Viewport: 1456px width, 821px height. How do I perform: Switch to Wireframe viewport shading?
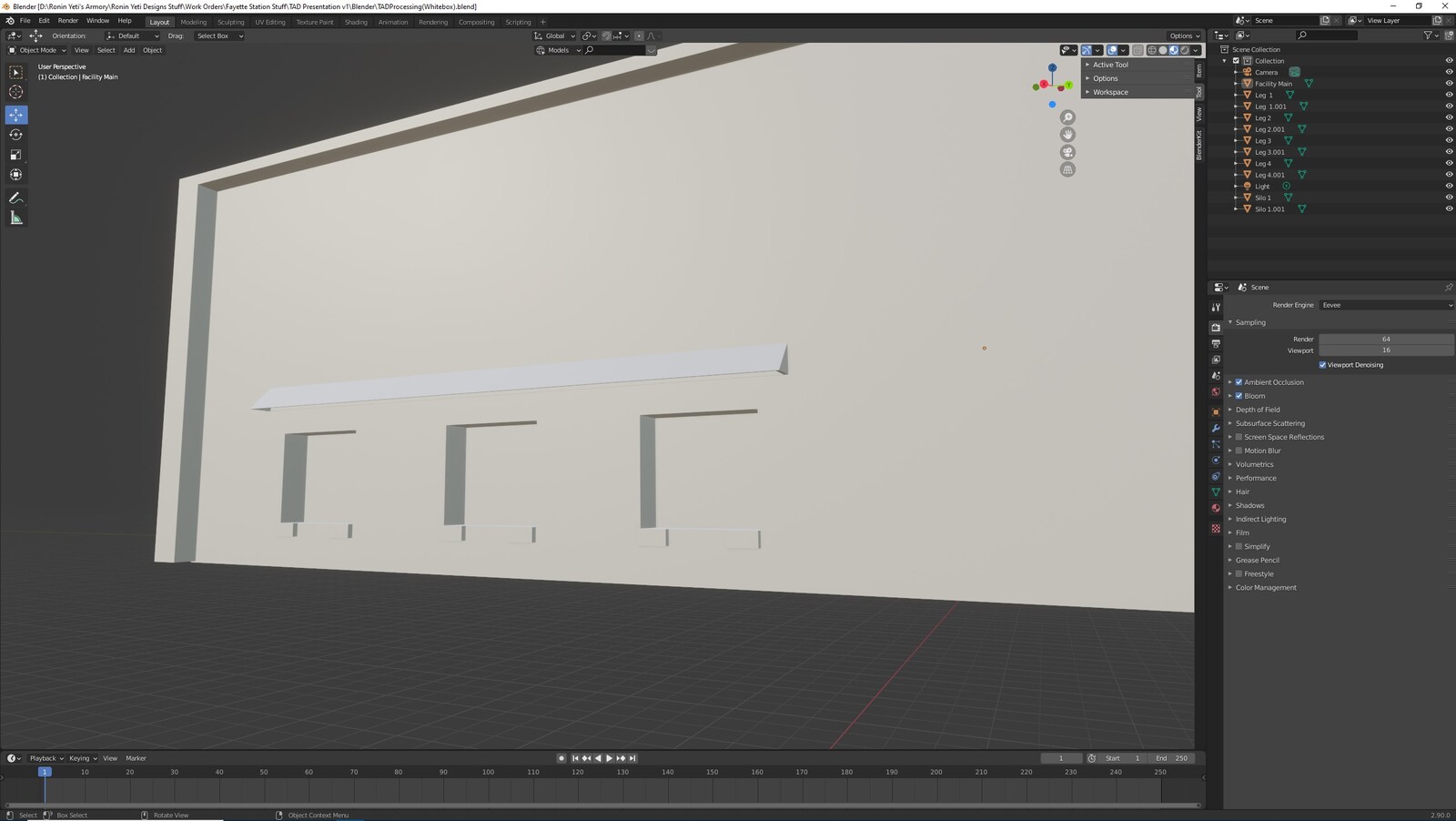1152,50
